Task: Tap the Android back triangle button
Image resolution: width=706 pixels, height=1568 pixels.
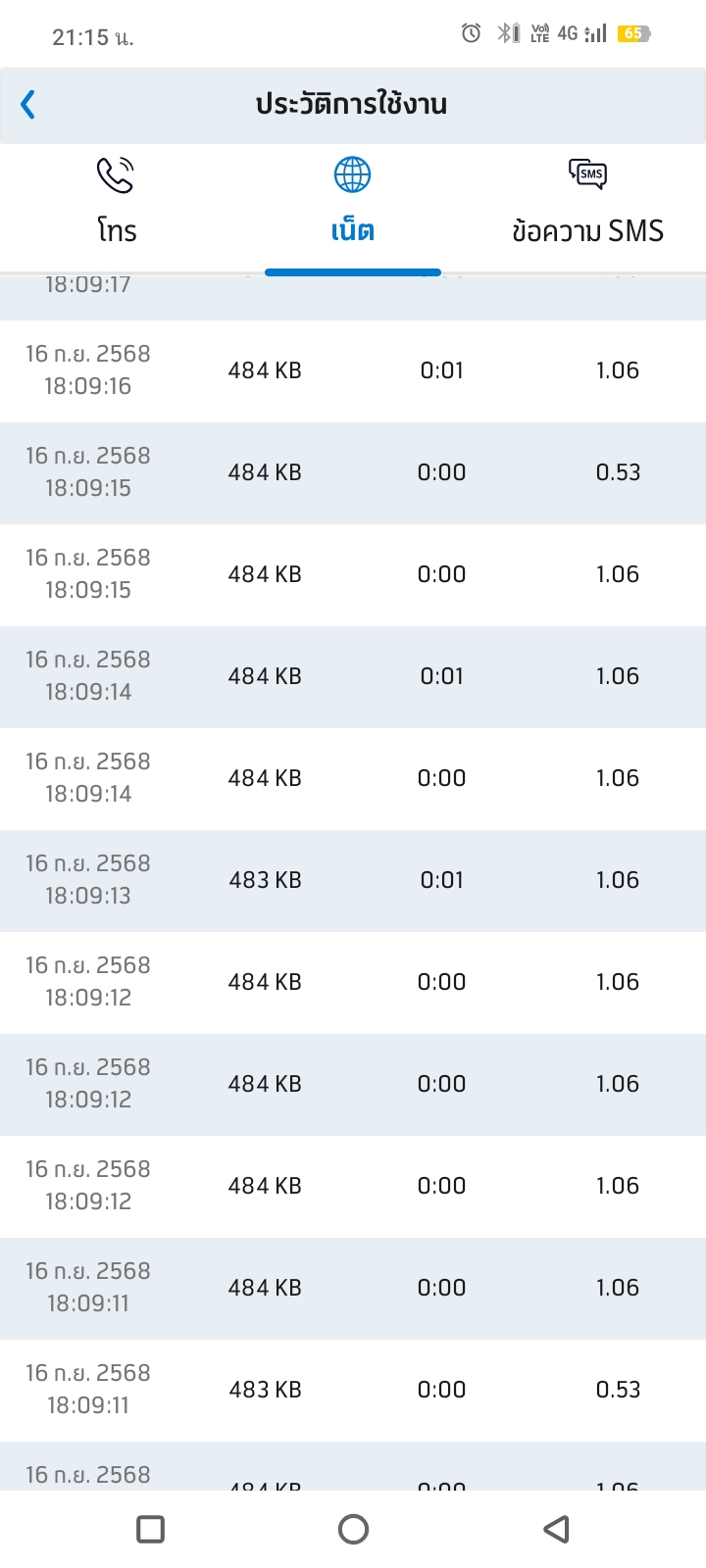Action: (556, 1529)
